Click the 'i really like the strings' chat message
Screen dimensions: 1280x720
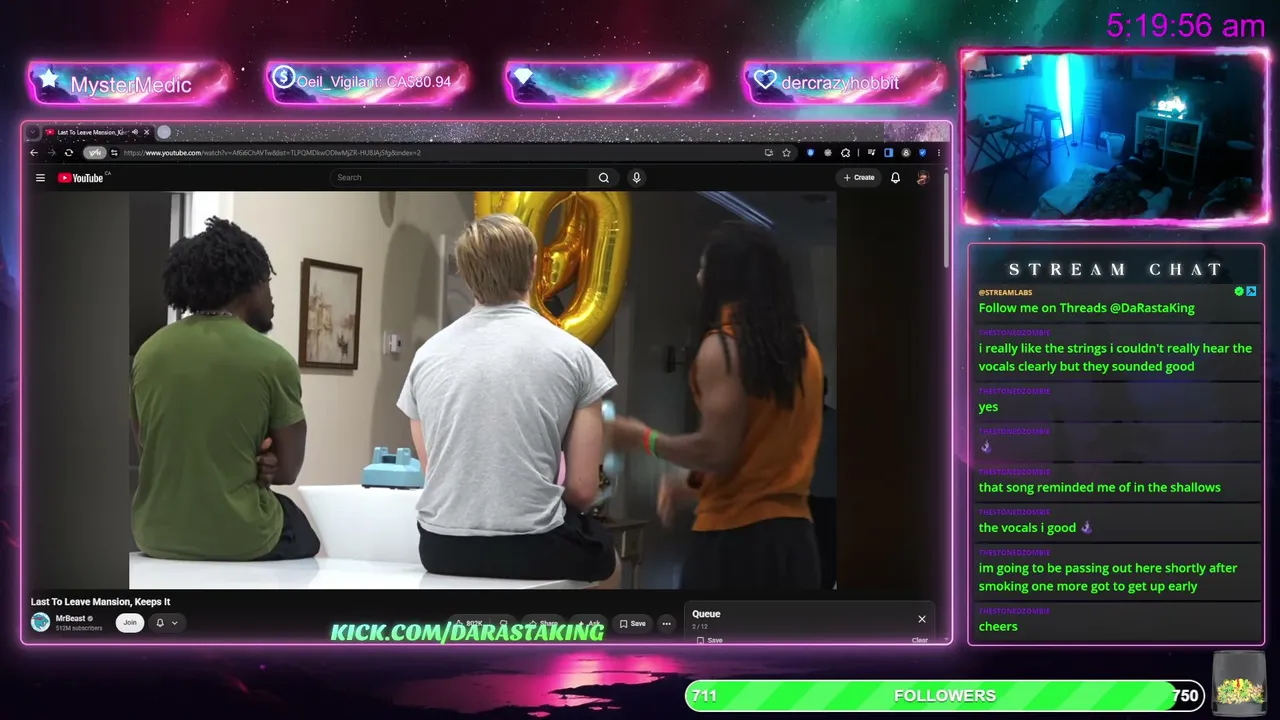click(1115, 357)
